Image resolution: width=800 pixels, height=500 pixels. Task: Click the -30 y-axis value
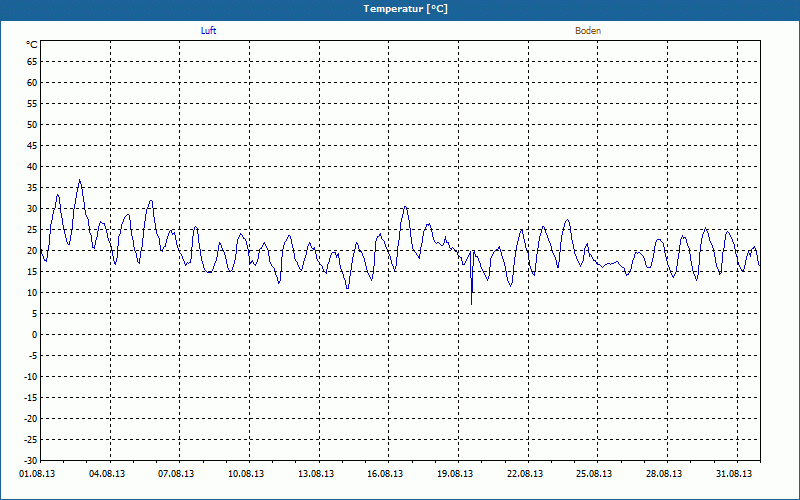(x=31, y=461)
